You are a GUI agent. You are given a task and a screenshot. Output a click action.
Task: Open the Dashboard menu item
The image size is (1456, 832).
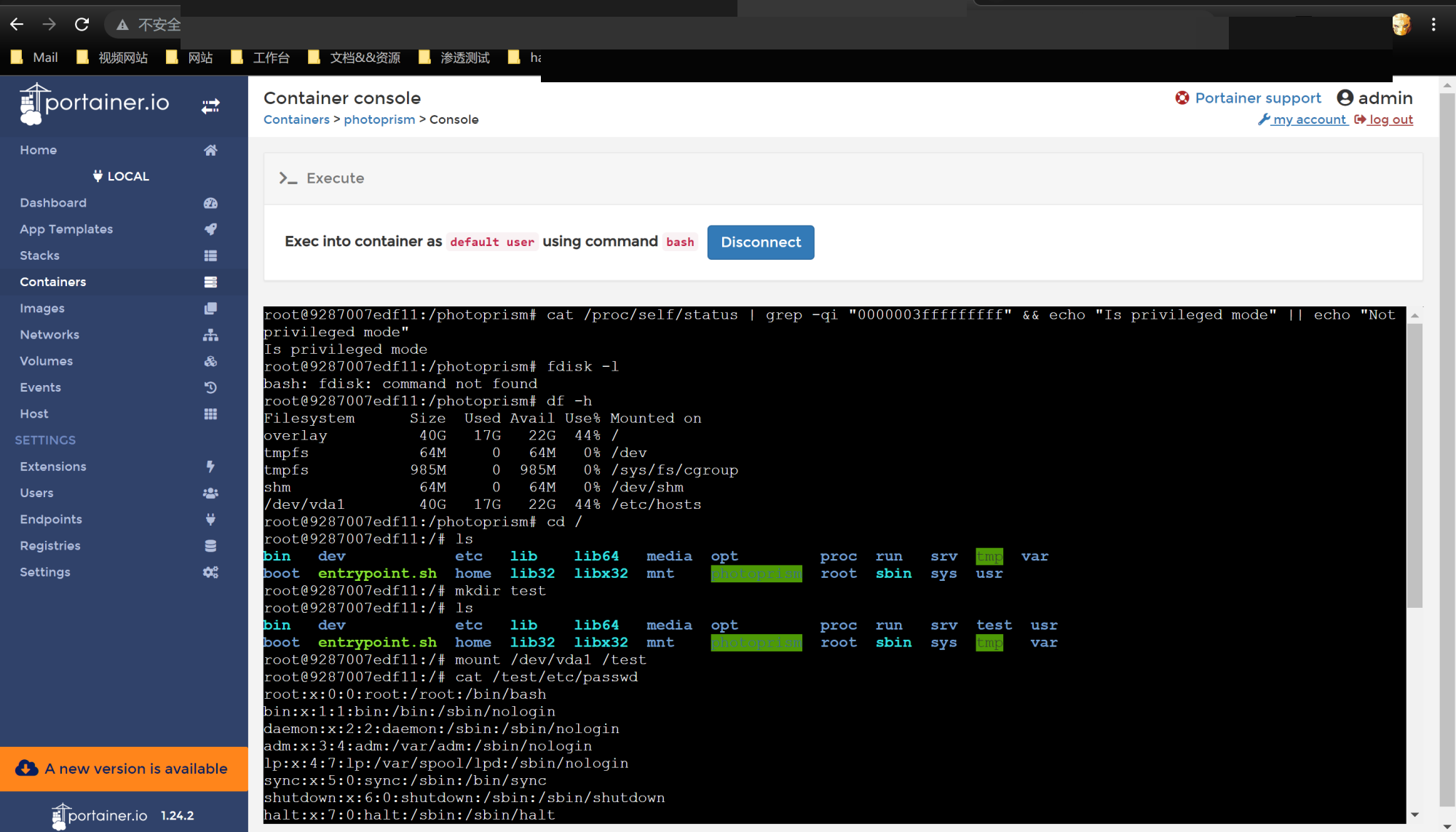pyautogui.click(x=53, y=203)
